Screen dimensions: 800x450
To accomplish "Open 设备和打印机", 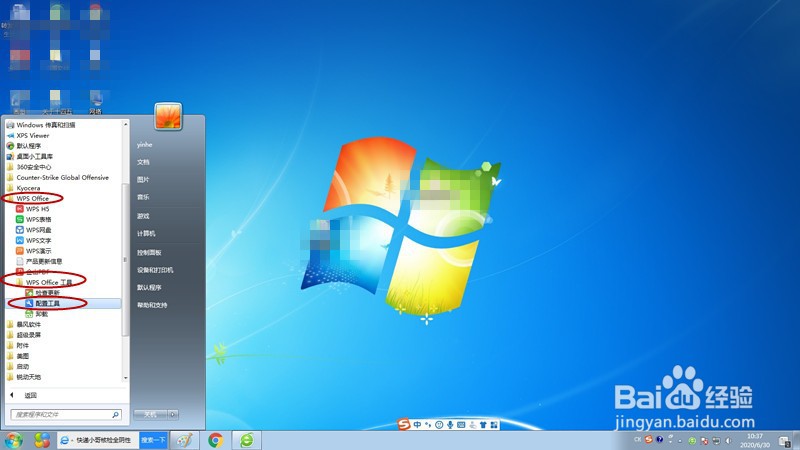I will [155, 270].
